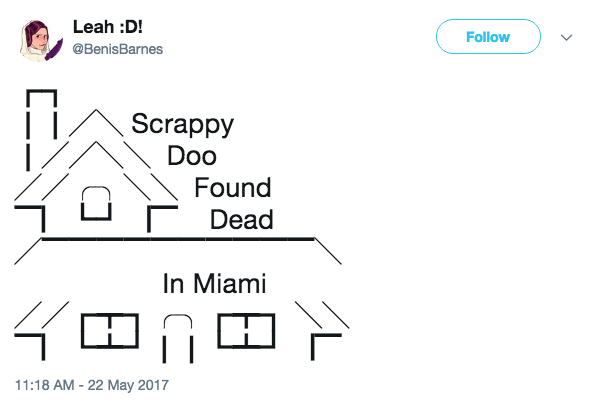Viewport: 595px width, 404px height.
Task: Click the In Miami text line
Action: [x=214, y=284]
